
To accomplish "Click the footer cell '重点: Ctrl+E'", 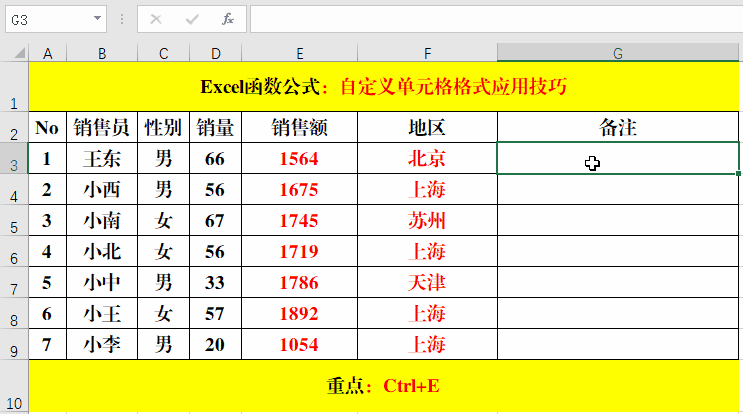I will click(384, 386).
